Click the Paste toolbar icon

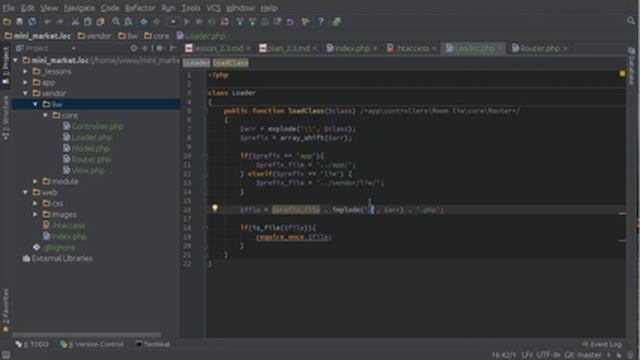[x=100, y=22]
